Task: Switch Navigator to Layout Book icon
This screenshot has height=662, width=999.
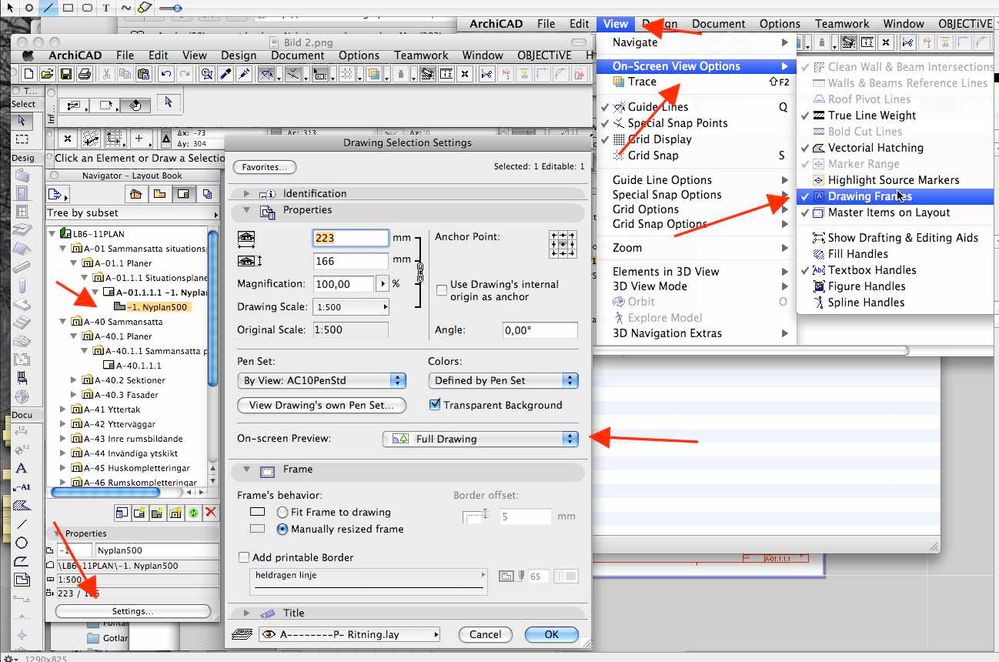Action: [x=183, y=194]
